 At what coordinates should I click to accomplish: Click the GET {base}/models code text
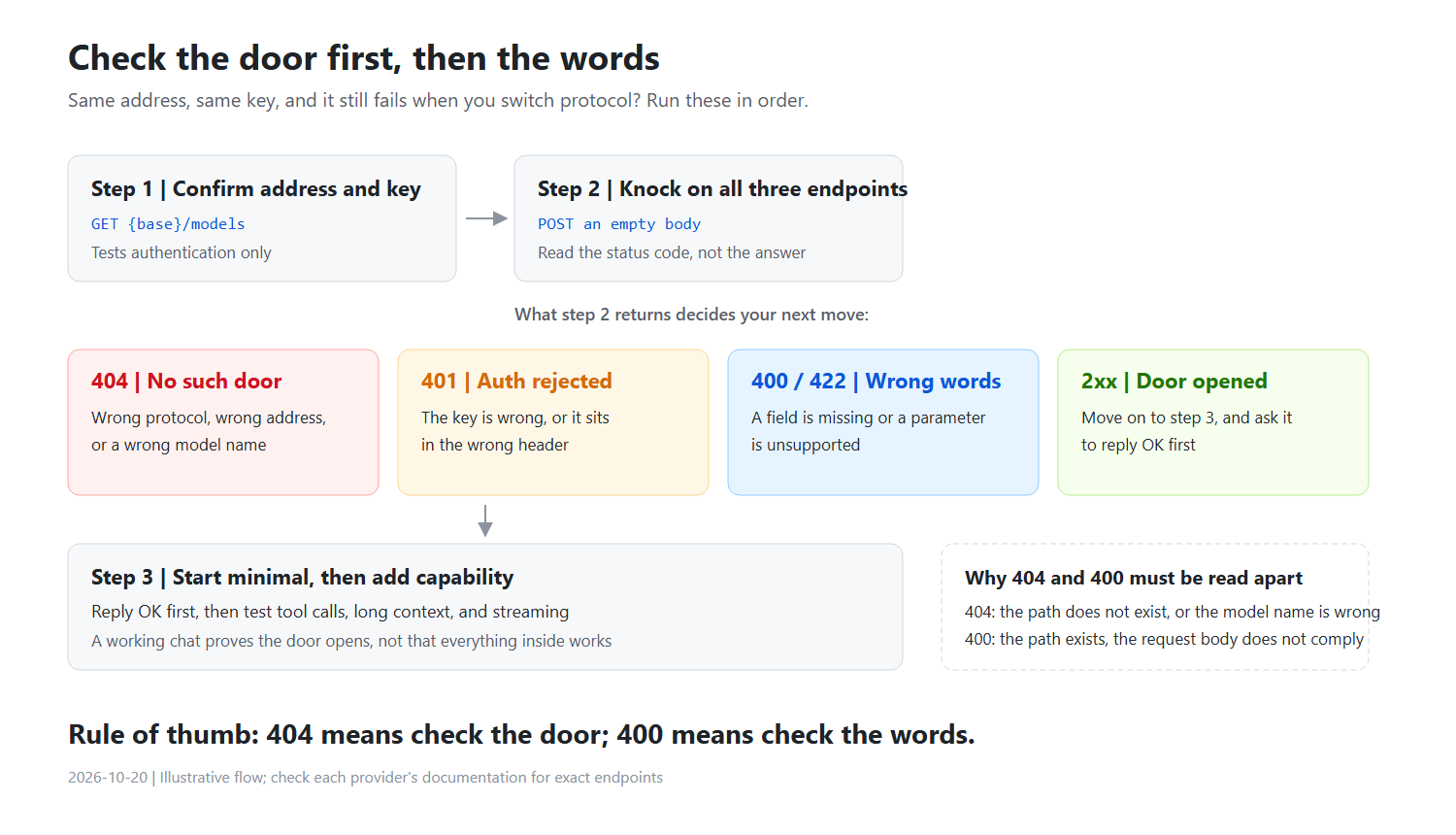pyautogui.click(x=168, y=224)
